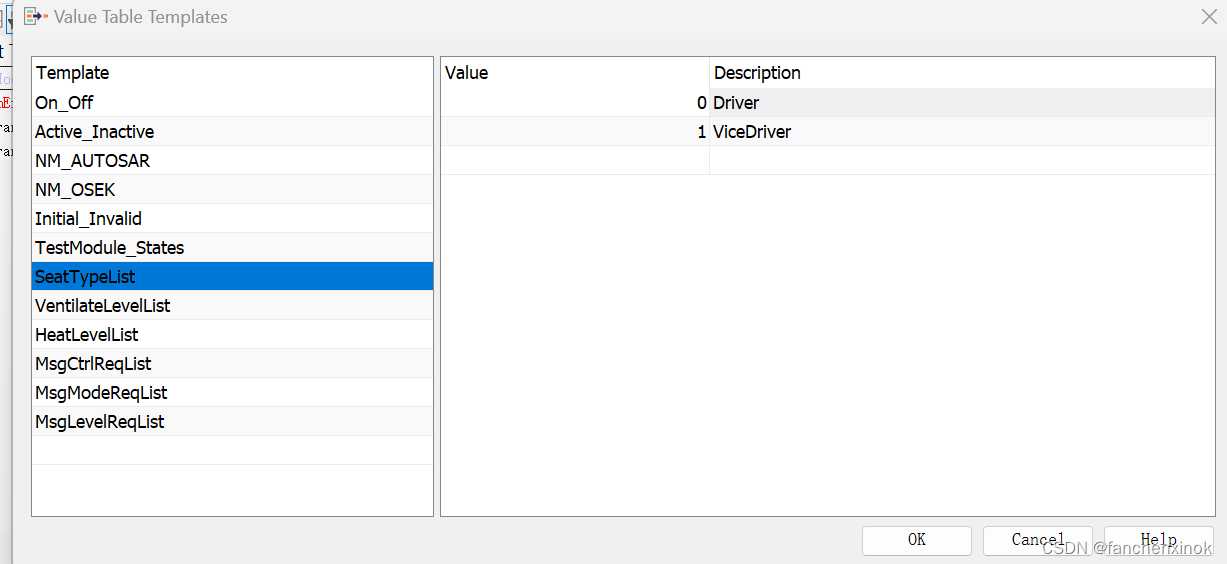The height and width of the screenshot is (564, 1227).
Task: Choose the MsgLevelReqList template
Action: (x=233, y=421)
